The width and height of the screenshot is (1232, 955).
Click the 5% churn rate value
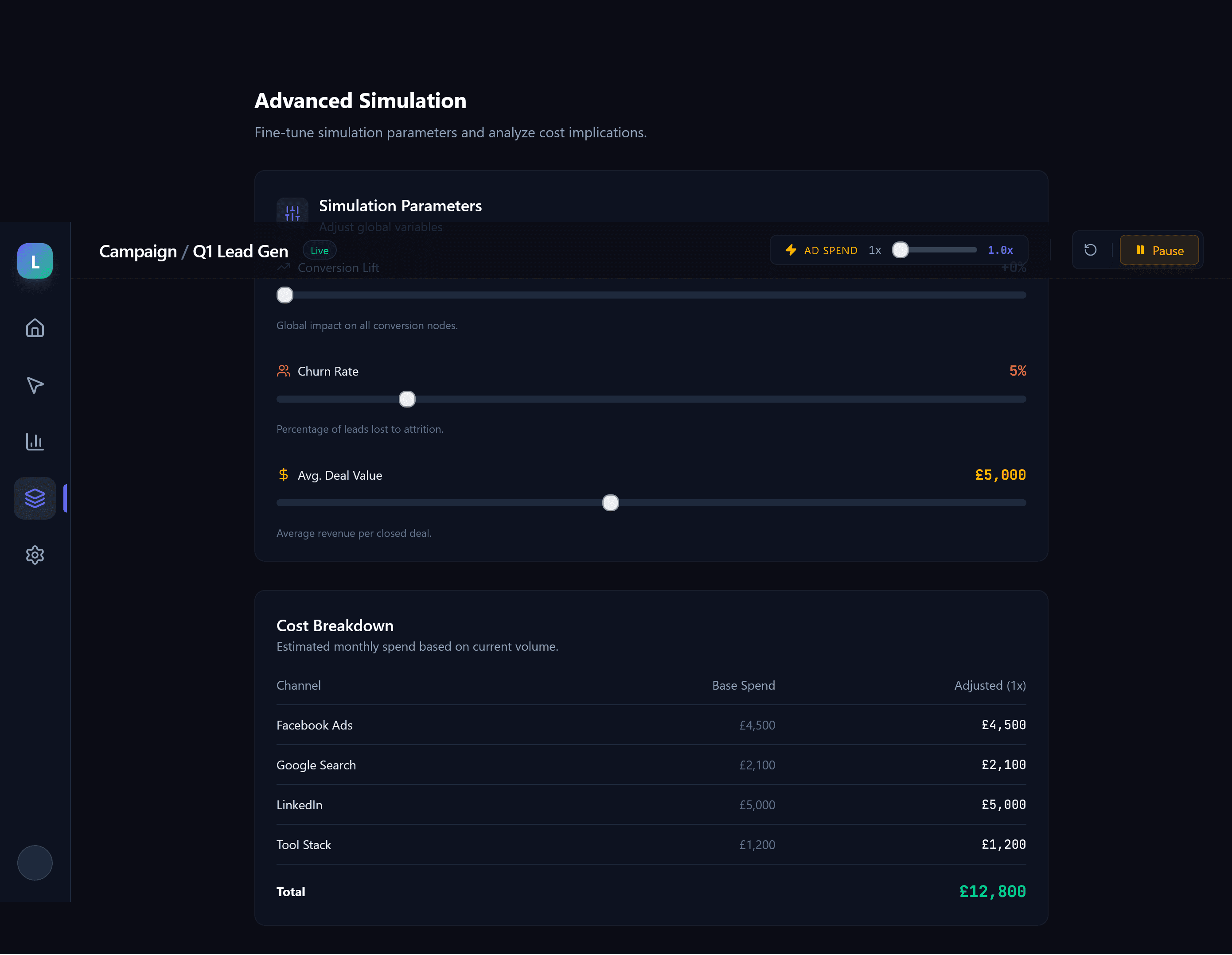tap(1018, 371)
